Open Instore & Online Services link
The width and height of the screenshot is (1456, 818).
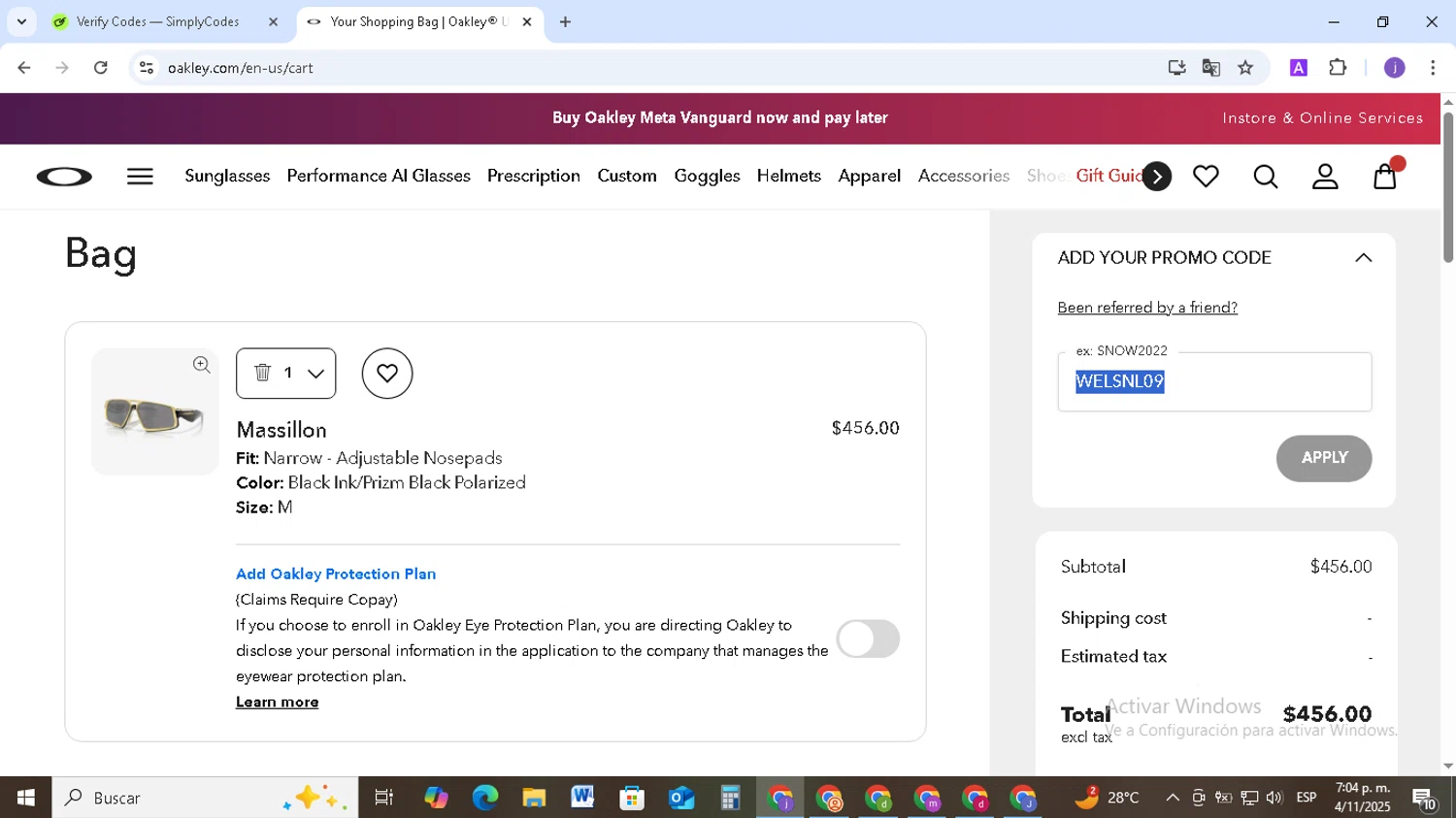1322,118
